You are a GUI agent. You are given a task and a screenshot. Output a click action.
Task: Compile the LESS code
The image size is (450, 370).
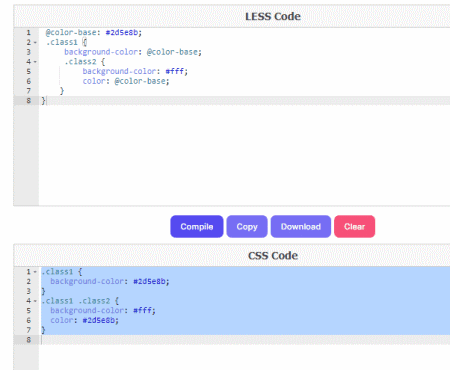(x=197, y=227)
